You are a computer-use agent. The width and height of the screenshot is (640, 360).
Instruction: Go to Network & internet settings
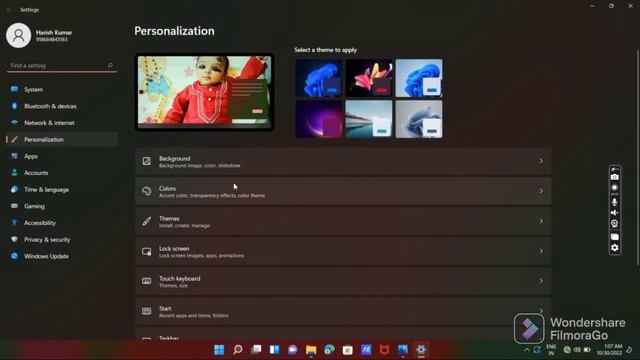[x=62, y=123]
